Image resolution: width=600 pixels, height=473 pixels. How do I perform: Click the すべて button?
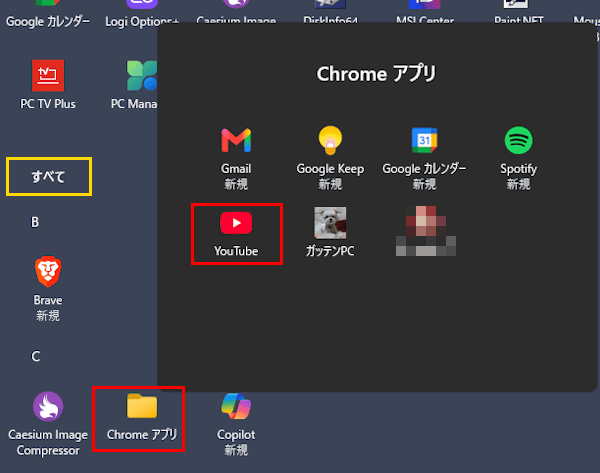[x=49, y=176]
